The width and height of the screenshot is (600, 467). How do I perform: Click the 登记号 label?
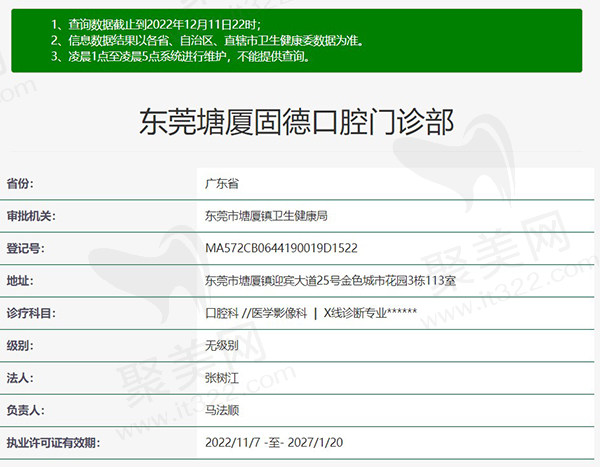click(x=25, y=248)
